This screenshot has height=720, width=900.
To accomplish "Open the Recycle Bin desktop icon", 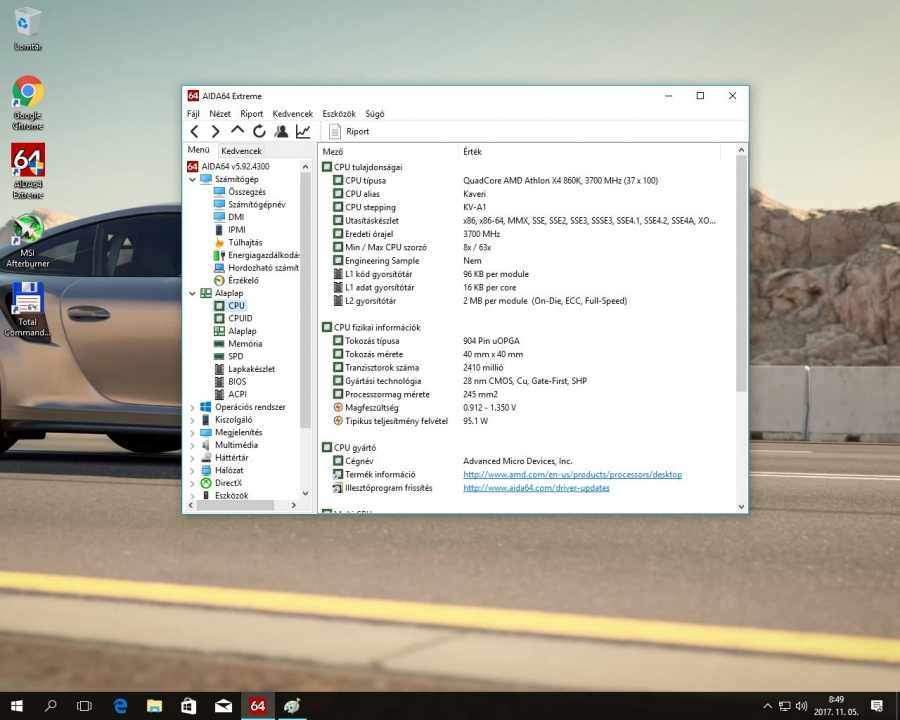I will [x=28, y=29].
